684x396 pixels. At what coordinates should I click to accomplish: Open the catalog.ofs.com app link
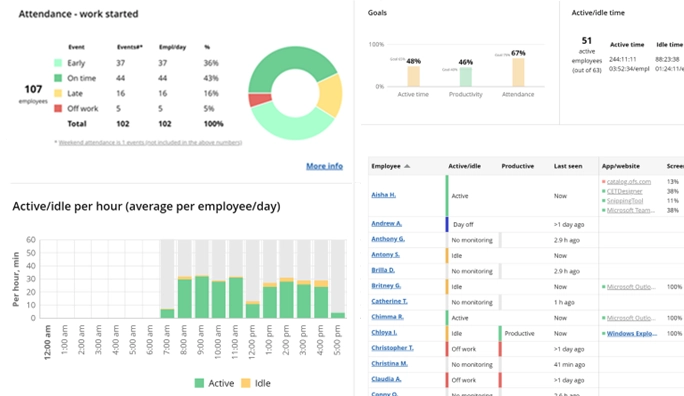[629, 181]
